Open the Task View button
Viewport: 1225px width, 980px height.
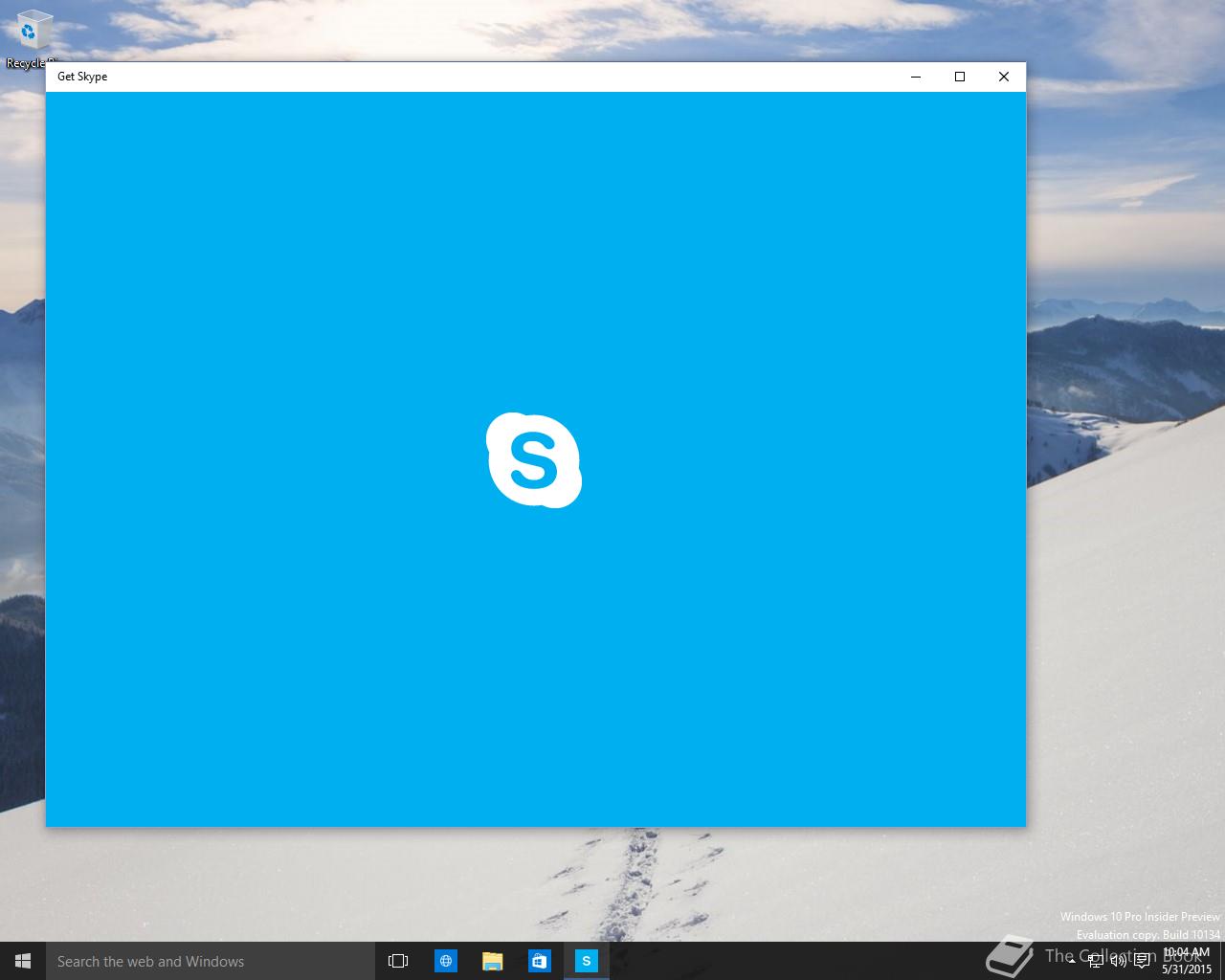[x=398, y=961]
